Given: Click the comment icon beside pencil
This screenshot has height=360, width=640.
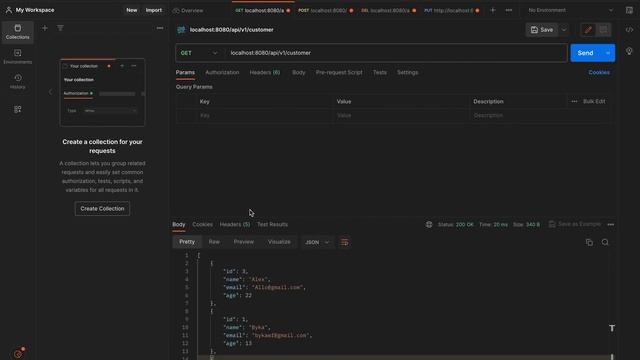Looking at the screenshot, I should pos(603,30).
